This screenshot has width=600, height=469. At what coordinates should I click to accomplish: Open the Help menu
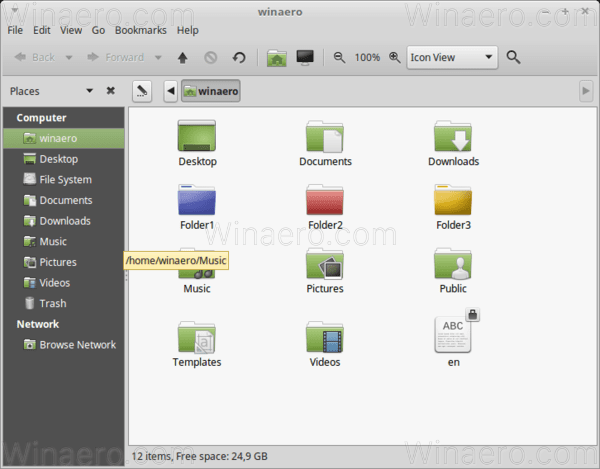coord(188,30)
